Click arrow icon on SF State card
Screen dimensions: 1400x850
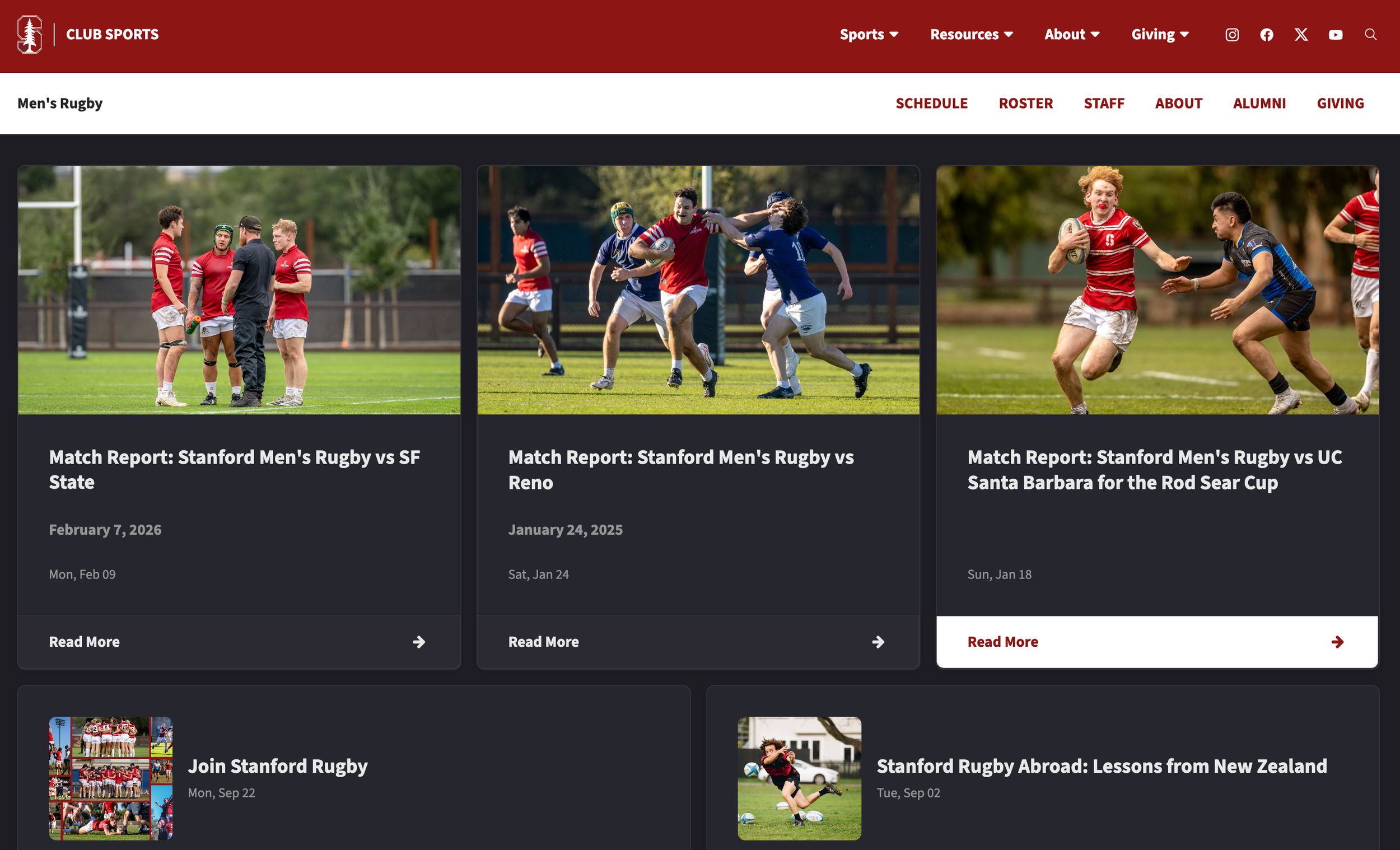(x=419, y=642)
